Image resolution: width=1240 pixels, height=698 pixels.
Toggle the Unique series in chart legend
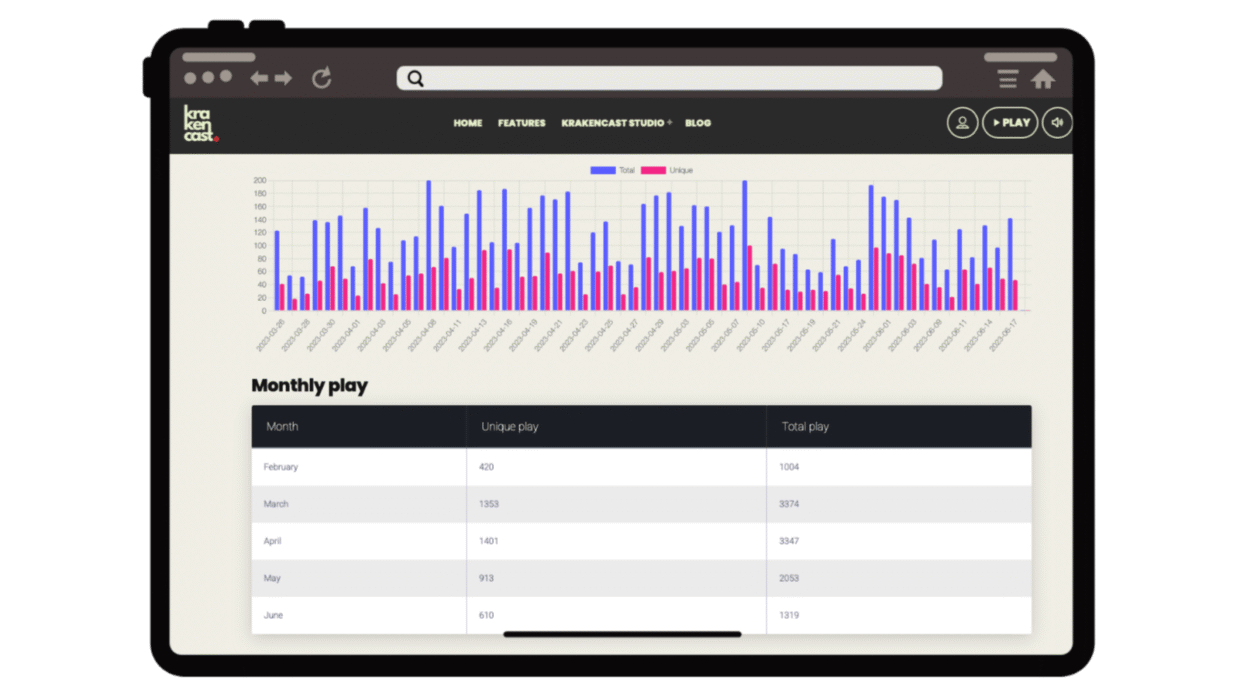tap(667, 171)
